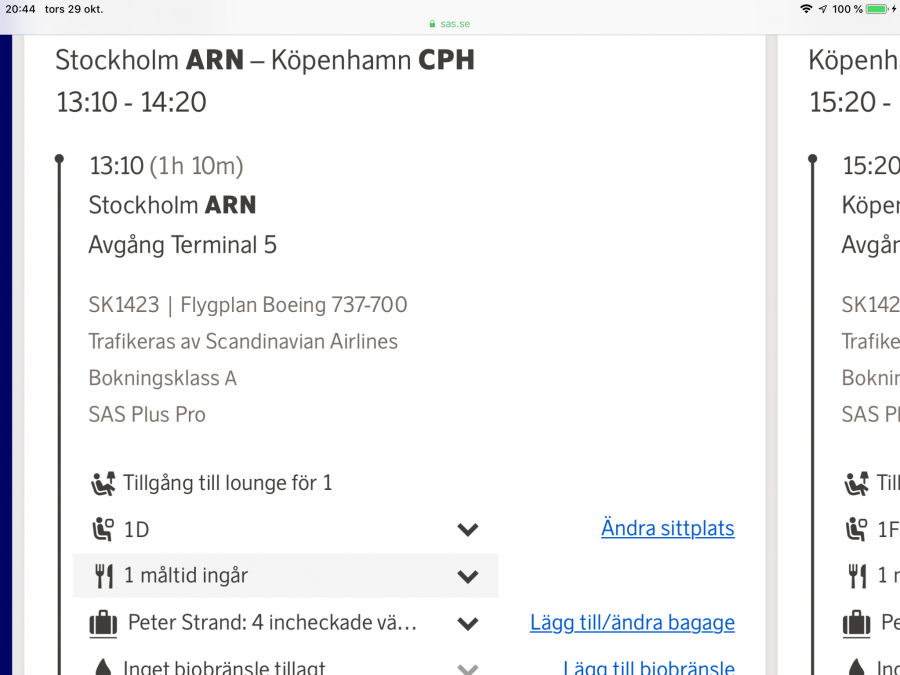The height and width of the screenshot is (675, 900).
Task: Expand the "1 måltid ingår" chevron
Action: click(467, 576)
